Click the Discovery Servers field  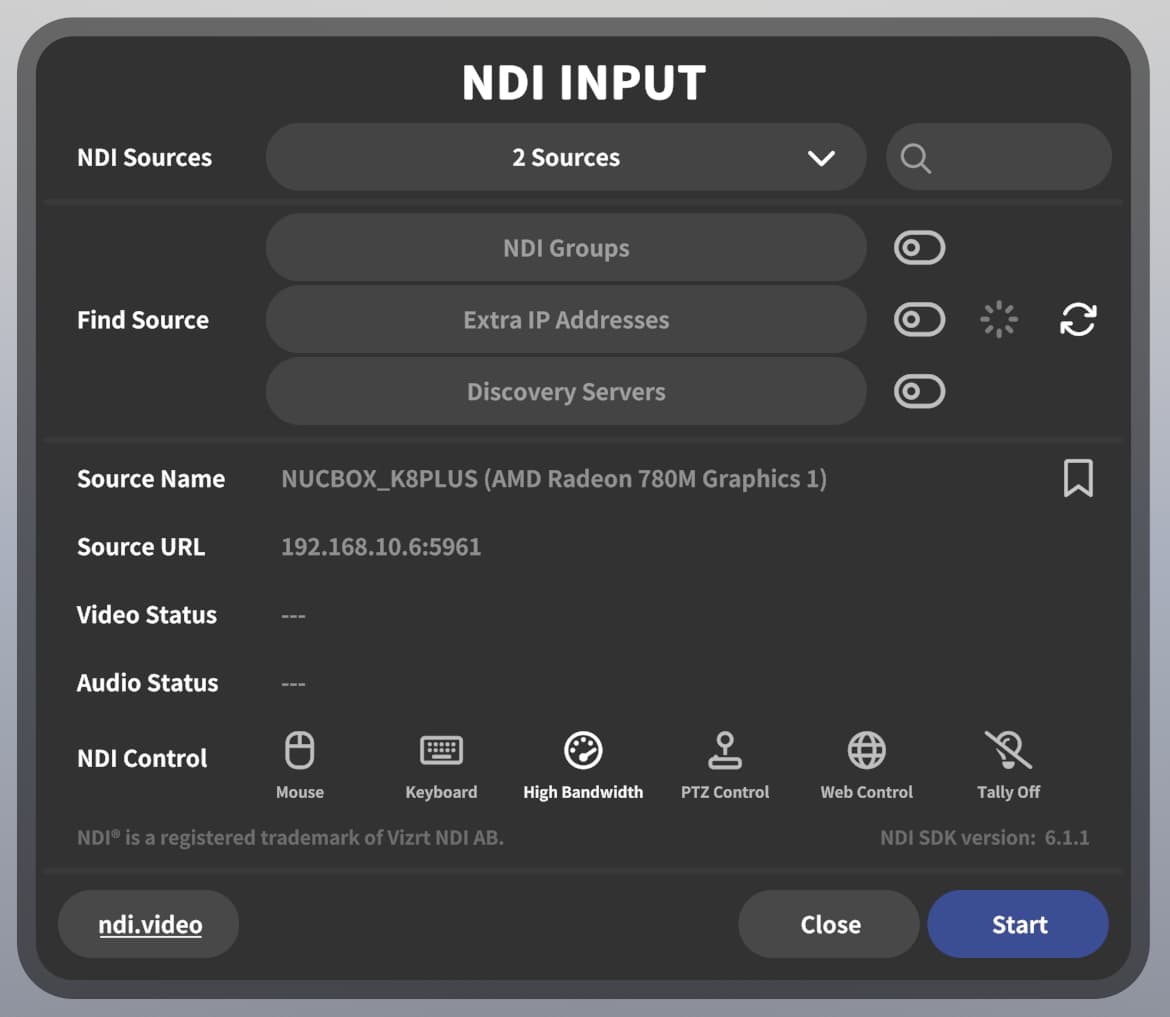pyautogui.click(x=565, y=392)
